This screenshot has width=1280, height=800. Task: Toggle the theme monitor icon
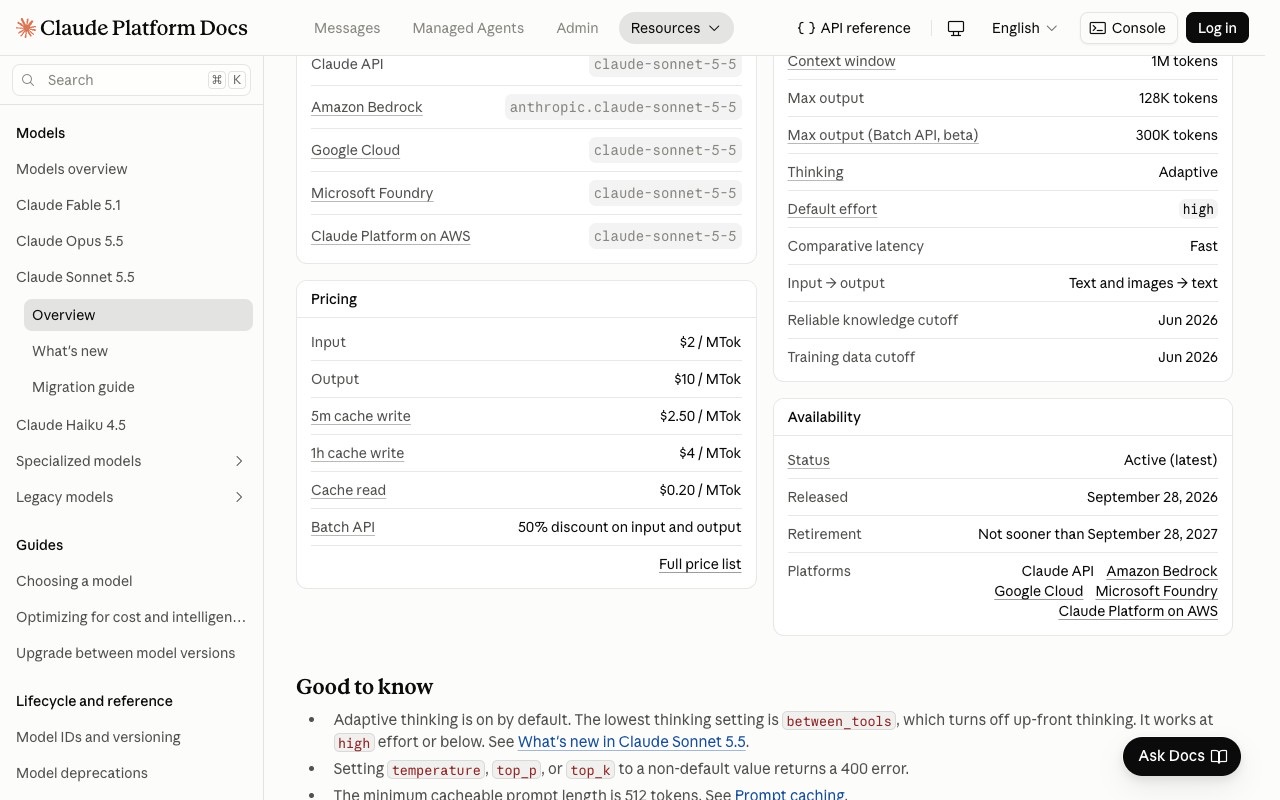tap(956, 28)
